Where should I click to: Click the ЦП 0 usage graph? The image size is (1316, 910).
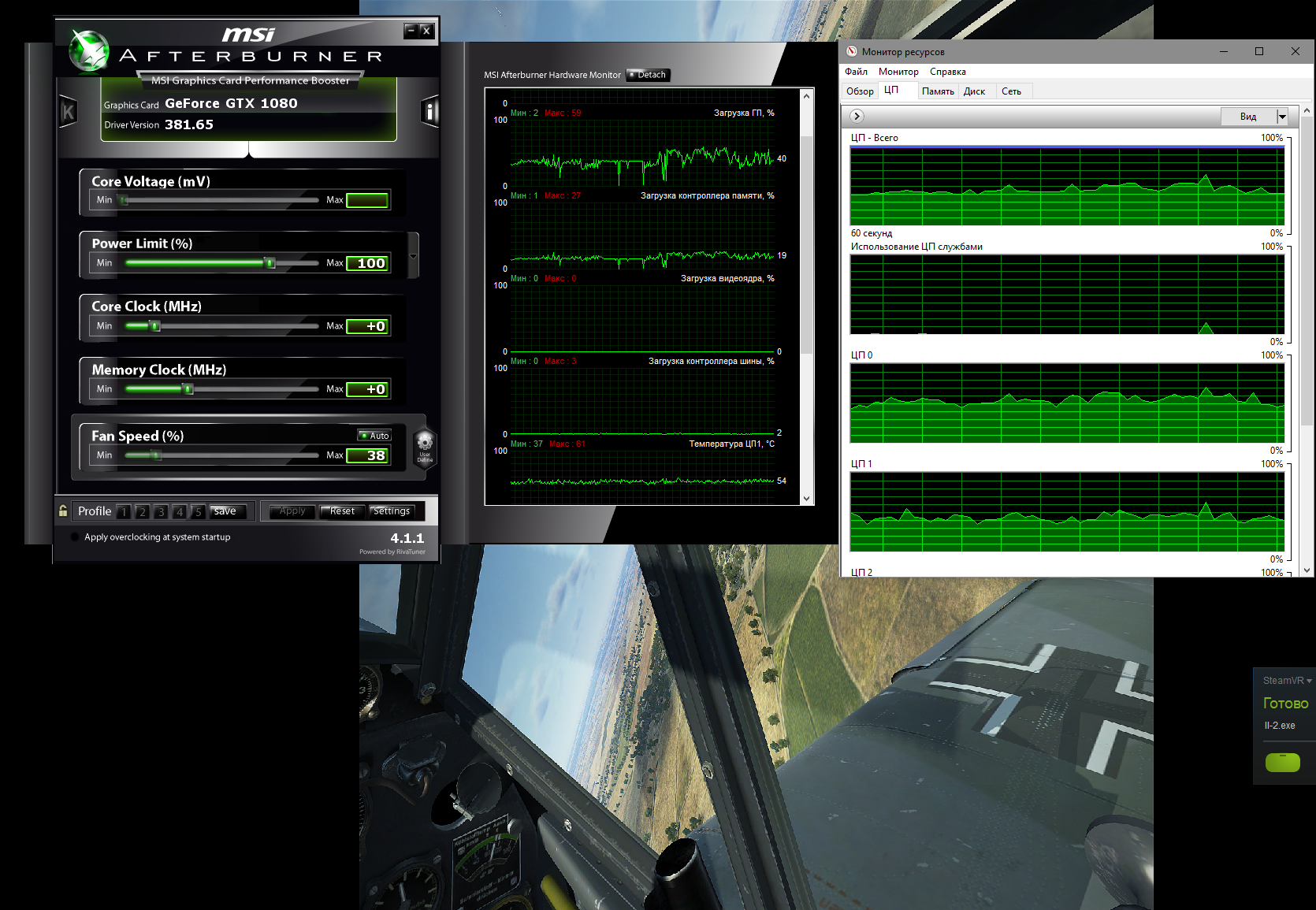[x=1067, y=403]
